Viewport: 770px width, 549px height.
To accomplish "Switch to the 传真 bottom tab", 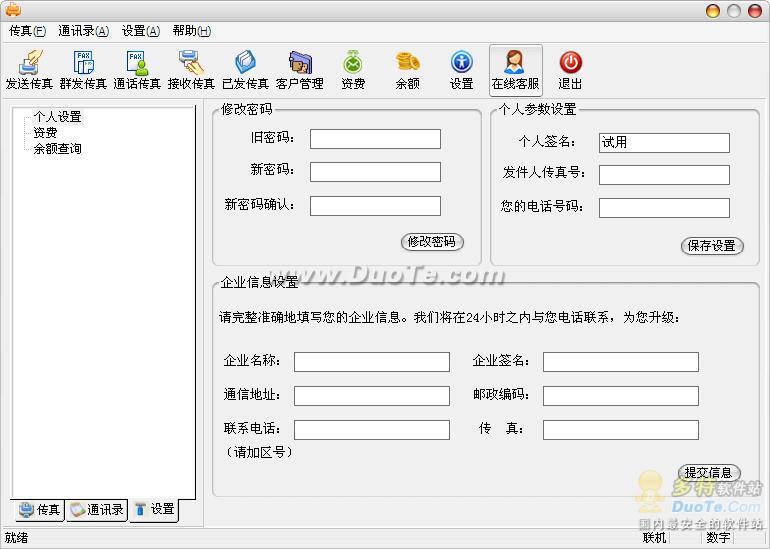I will (x=40, y=510).
